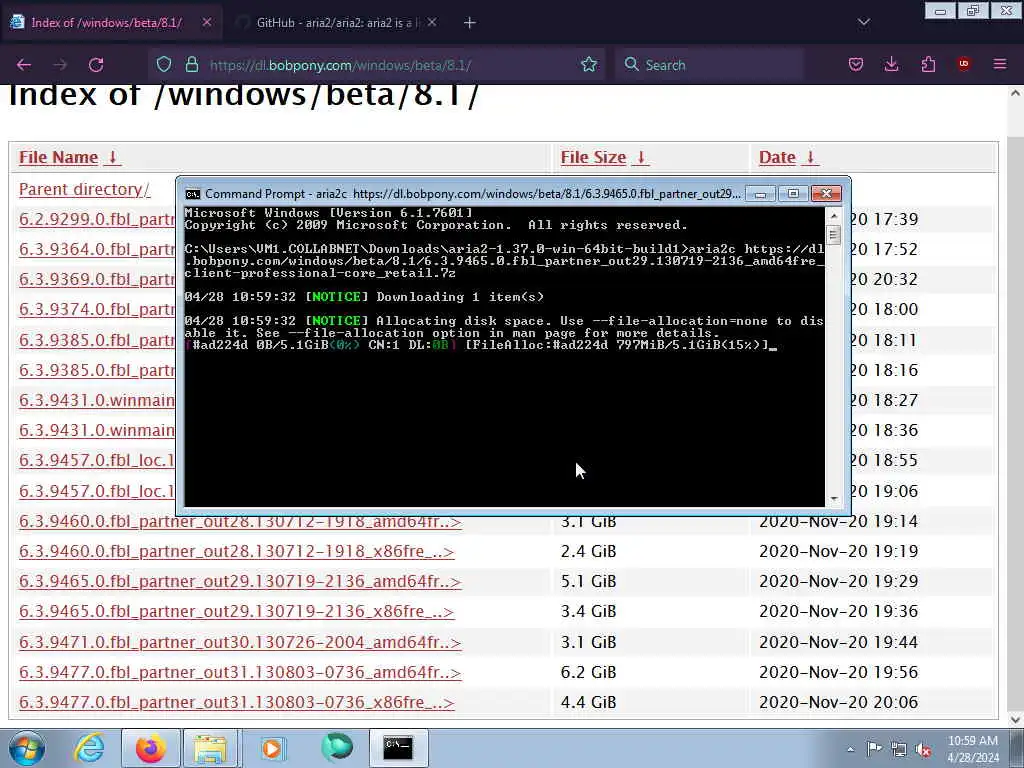Bookmark this page with the star icon
The width and height of the screenshot is (1024, 768).
click(x=588, y=64)
